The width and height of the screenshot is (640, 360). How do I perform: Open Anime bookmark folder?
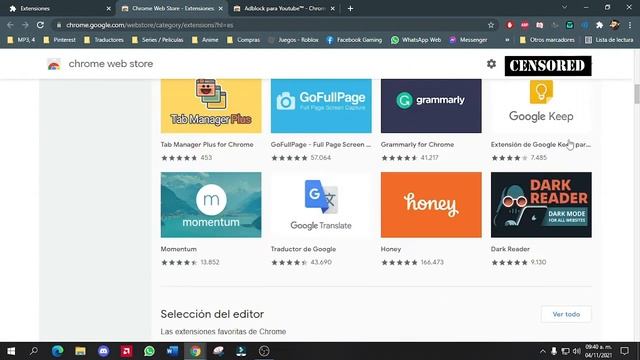(205, 40)
